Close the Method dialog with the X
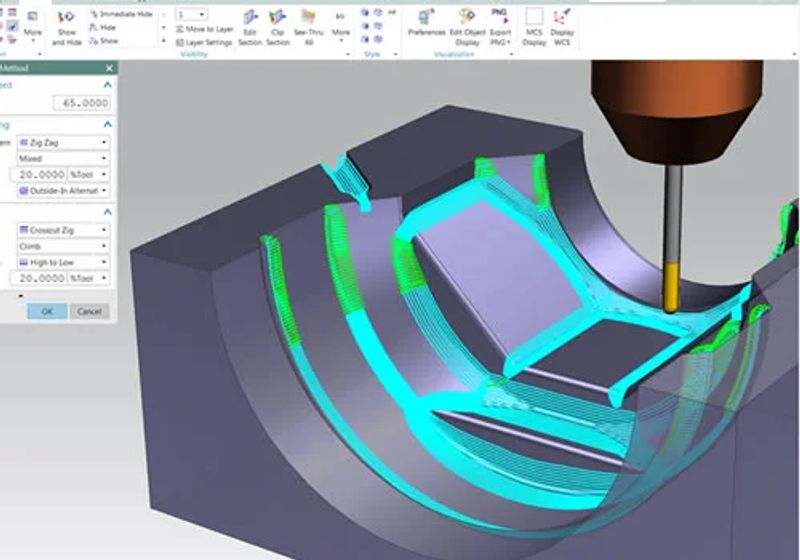Viewport: 800px width, 560px height. 109,68
